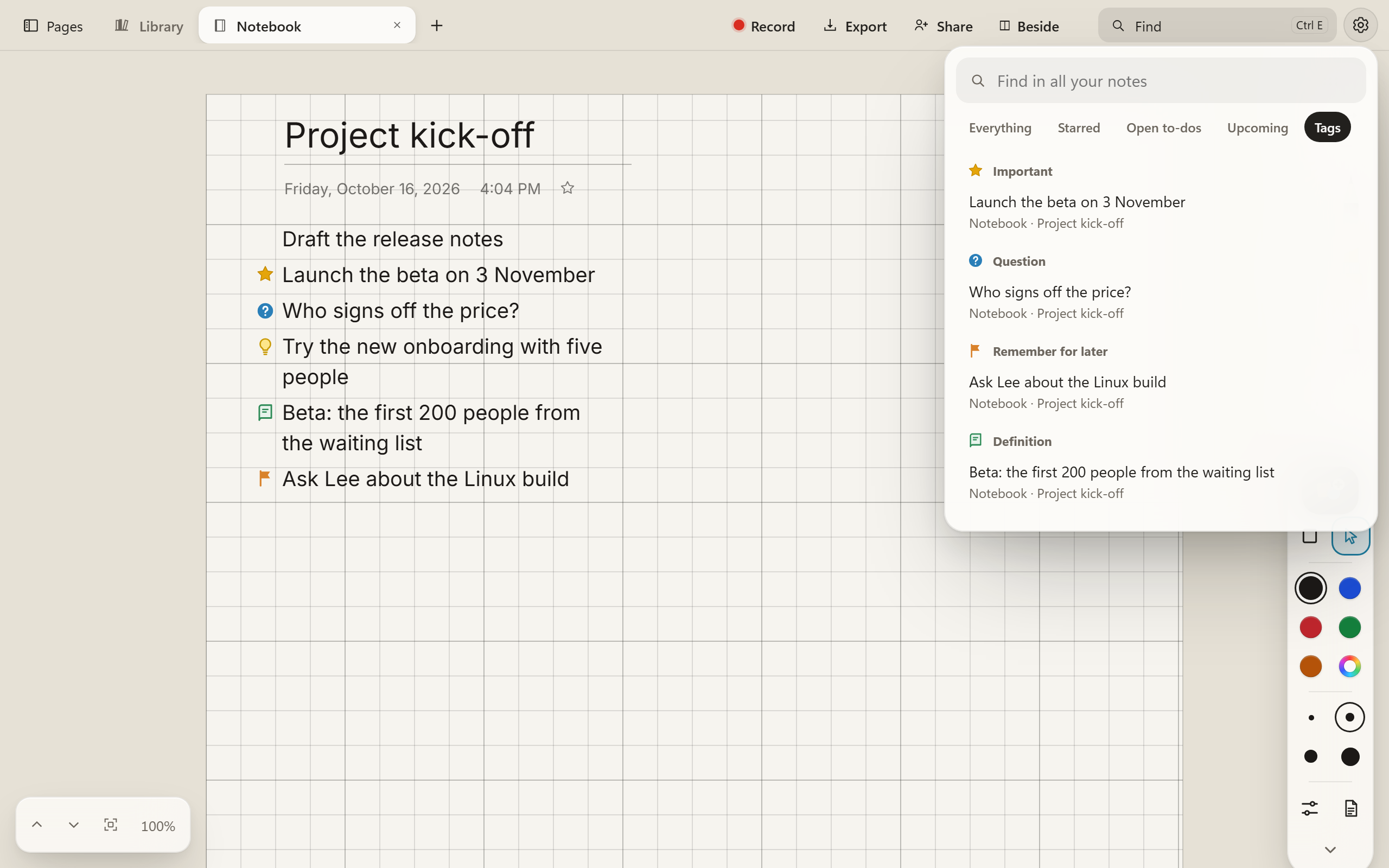
Task: Open result Launch the beta on 3 November
Action: point(1161,212)
